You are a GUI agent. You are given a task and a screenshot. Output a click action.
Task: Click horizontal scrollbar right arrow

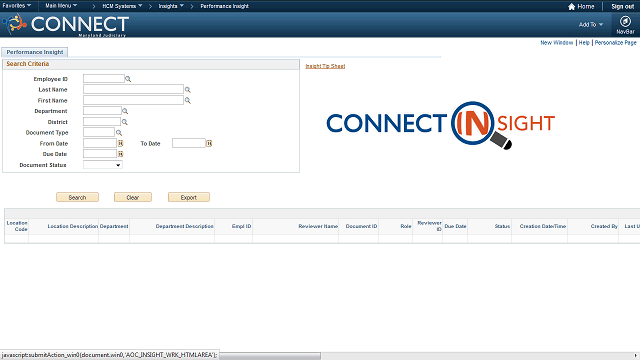636,356
